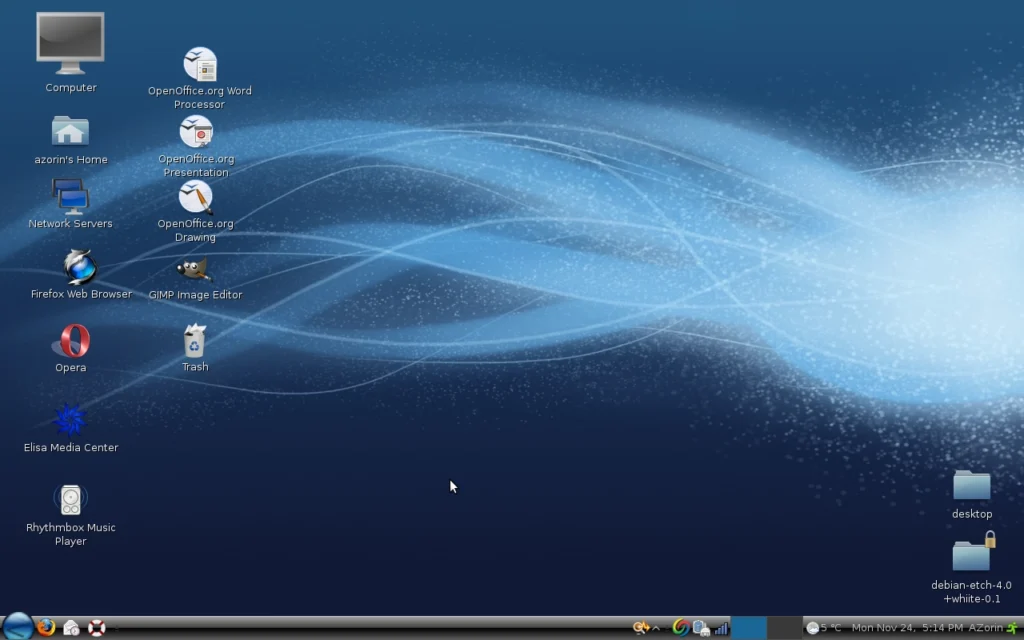Open OpenOffice.org Word Processor
The height and width of the screenshot is (640, 1024).
coord(200,64)
